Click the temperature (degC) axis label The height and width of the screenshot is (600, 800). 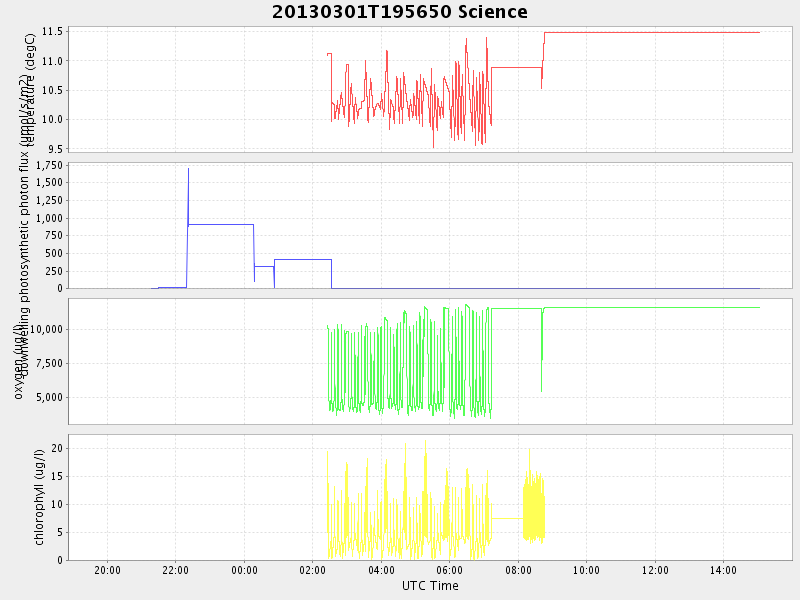31,89
